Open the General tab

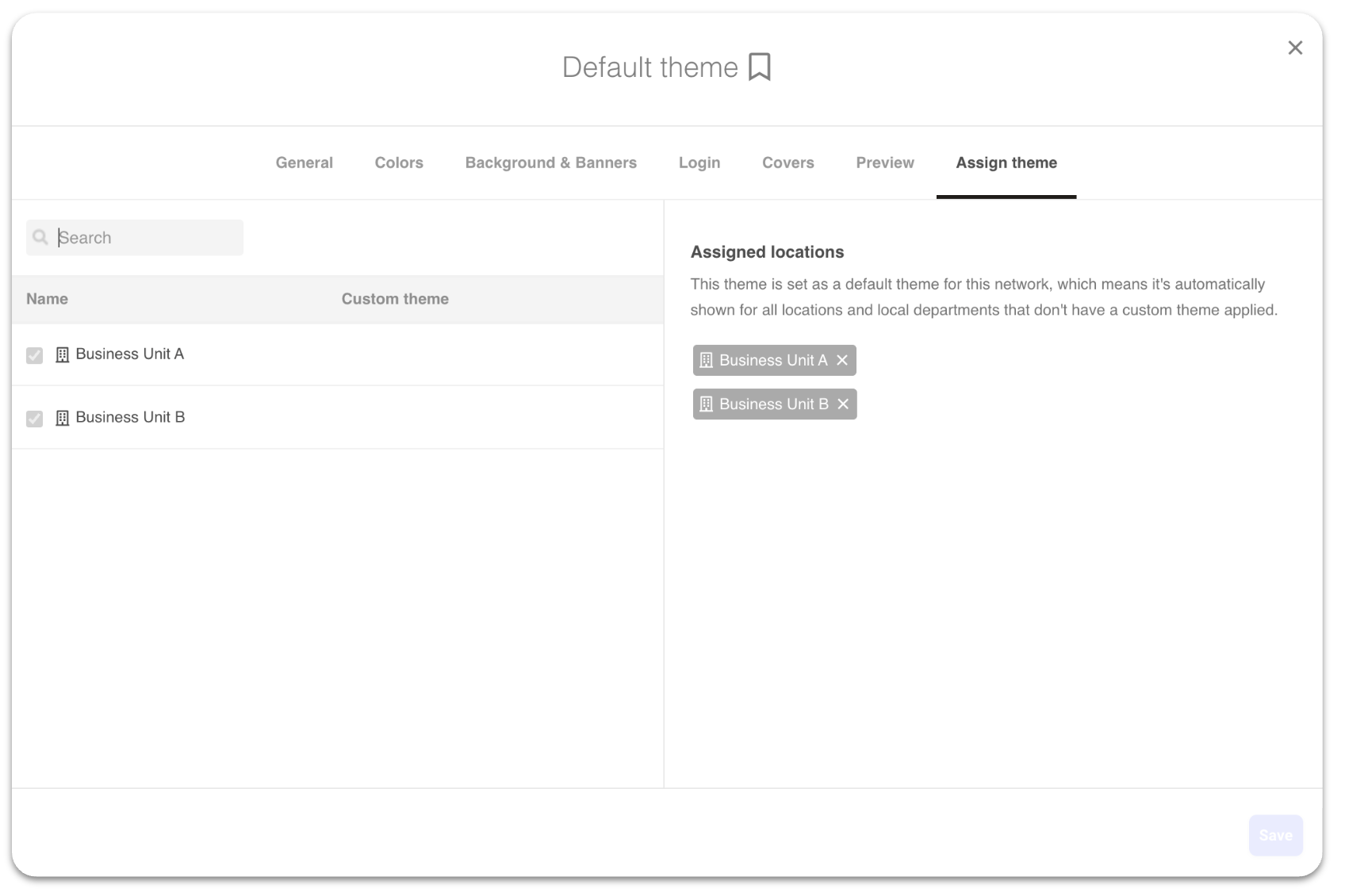[x=305, y=163]
